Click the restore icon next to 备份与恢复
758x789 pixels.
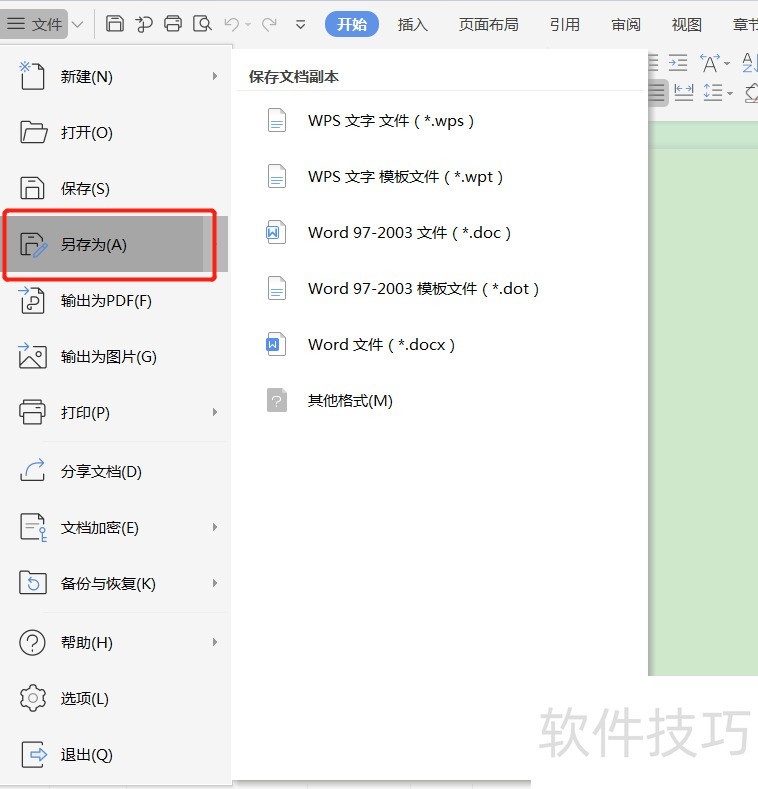coord(33,583)
